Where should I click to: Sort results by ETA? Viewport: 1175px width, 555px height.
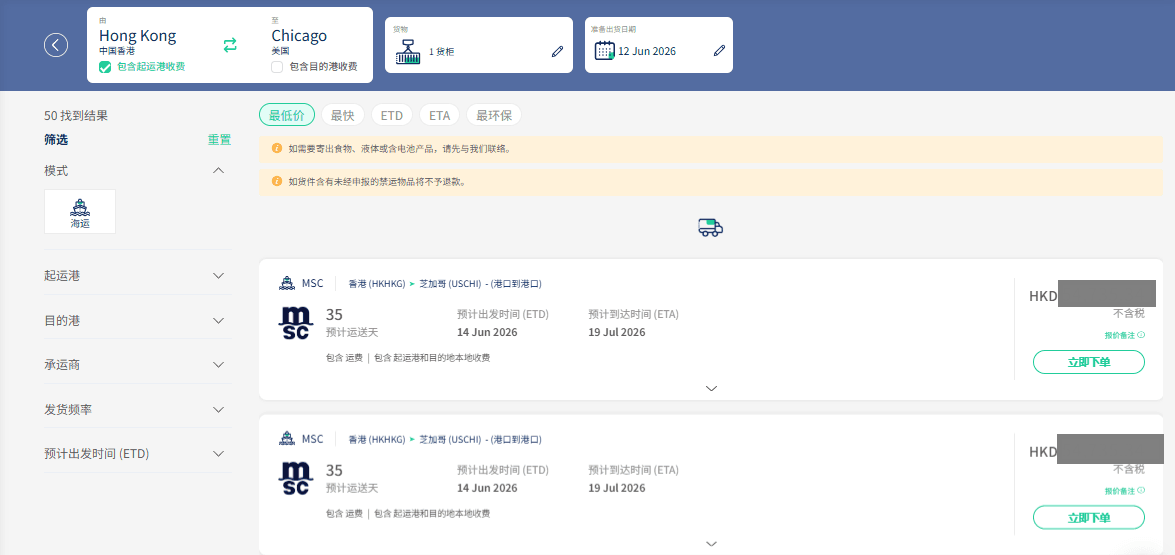click(x=440, y=115)
